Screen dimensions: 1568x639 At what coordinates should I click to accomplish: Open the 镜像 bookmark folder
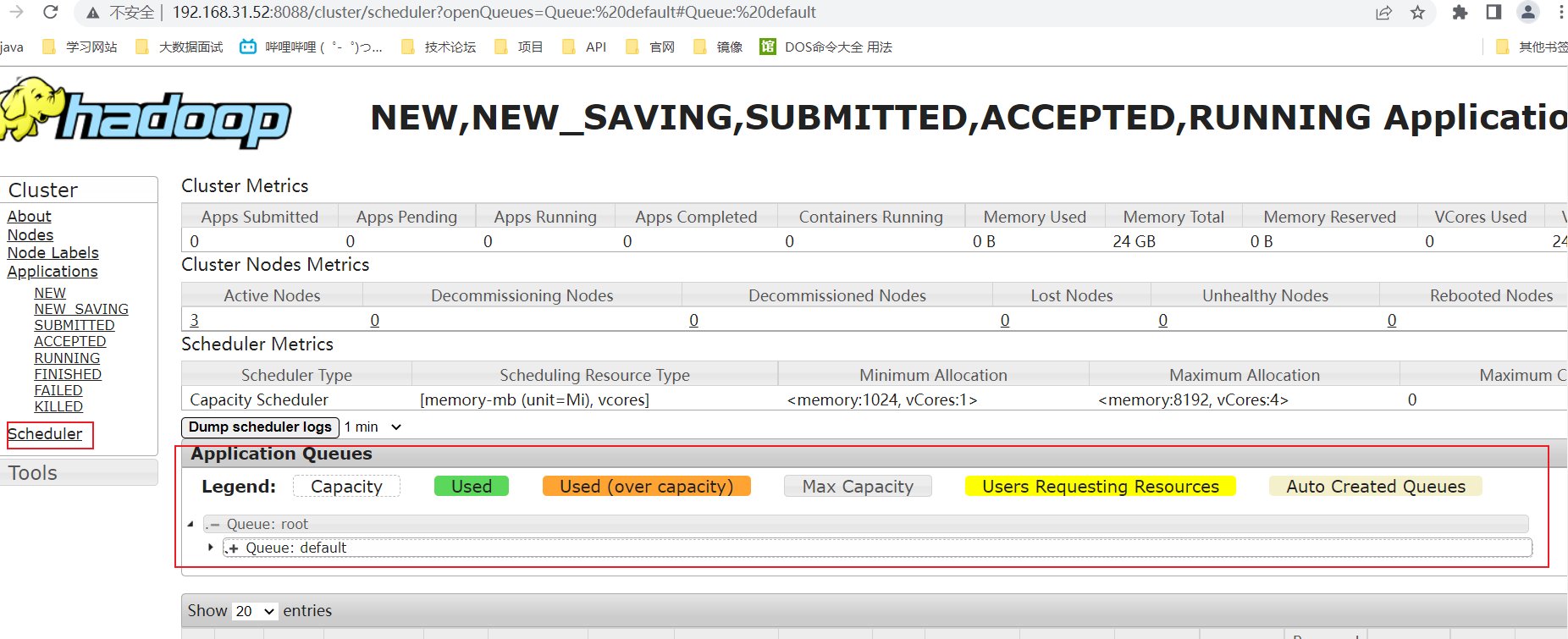tap(718, 47)
